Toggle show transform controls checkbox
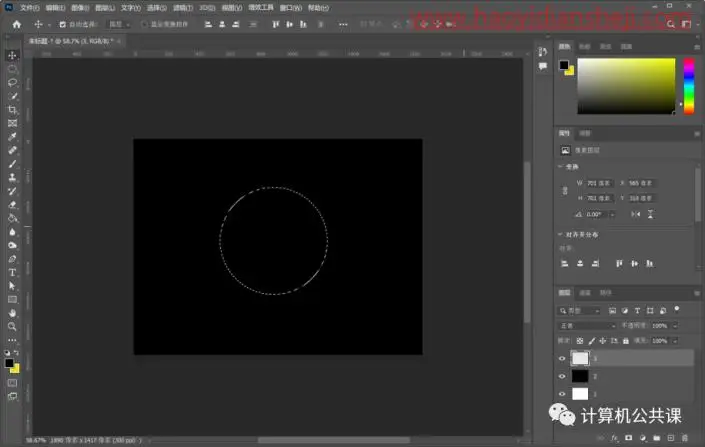705x447 pixels. pyautogui.click(x=144, y=24)
